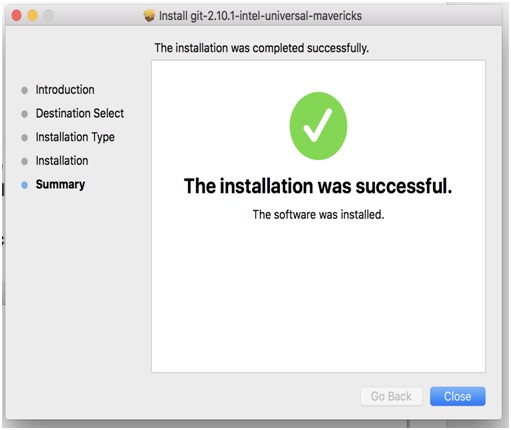Click "The installation was completed successfully." header line

pyautogui.click(x=261, y=48)
